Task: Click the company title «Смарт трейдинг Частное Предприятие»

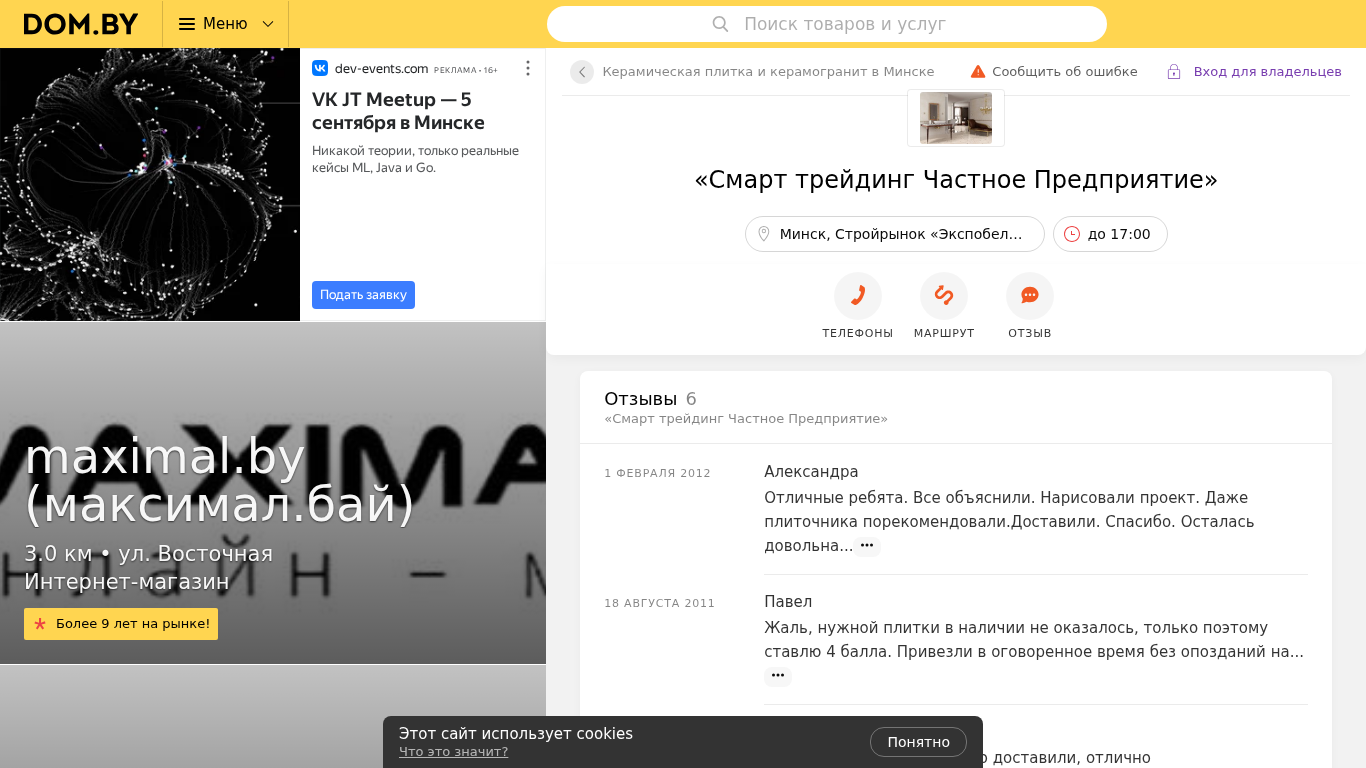Action: (x=956, y=180)
